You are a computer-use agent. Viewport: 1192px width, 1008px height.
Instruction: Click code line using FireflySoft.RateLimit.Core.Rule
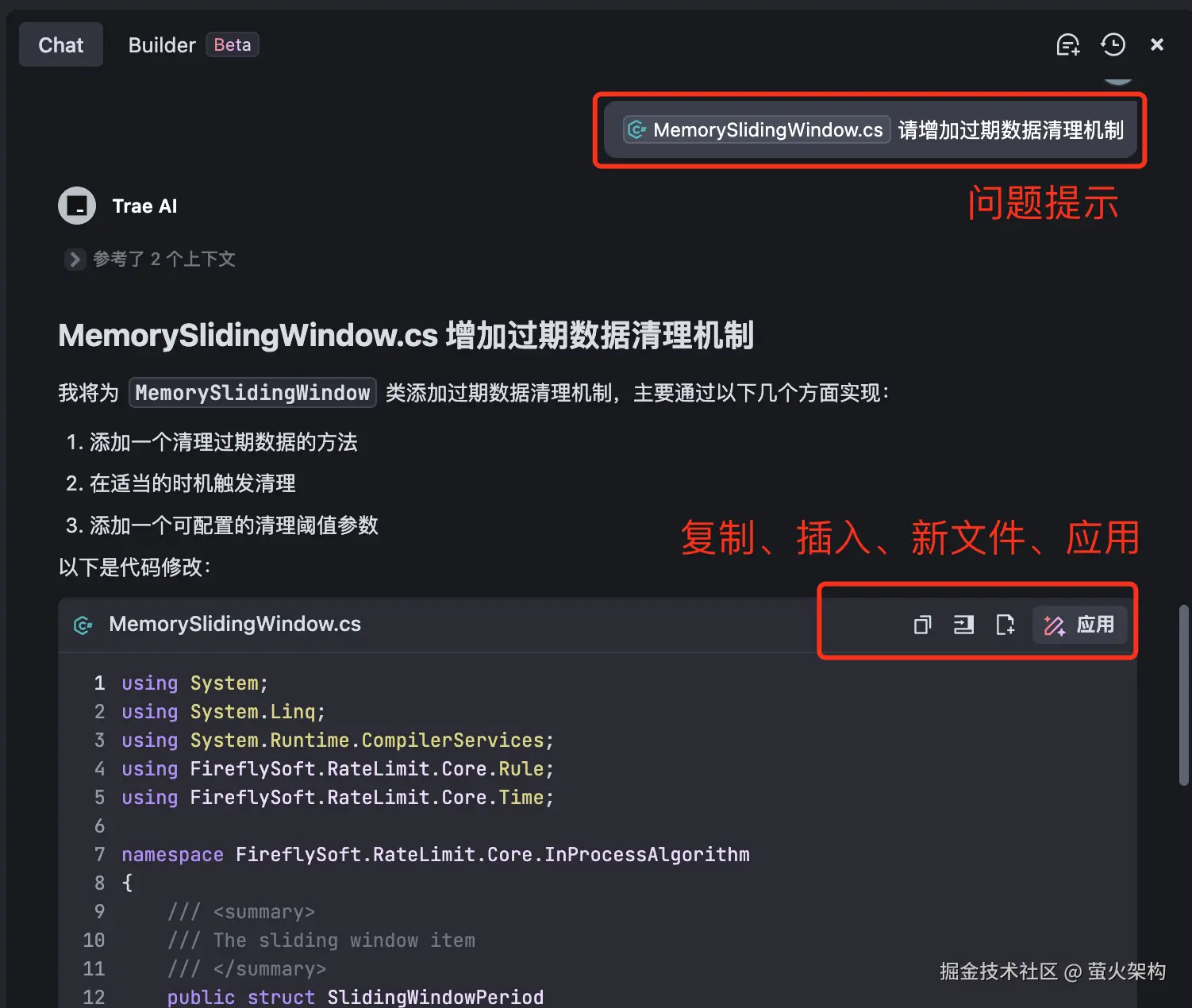tap(338, 769)
